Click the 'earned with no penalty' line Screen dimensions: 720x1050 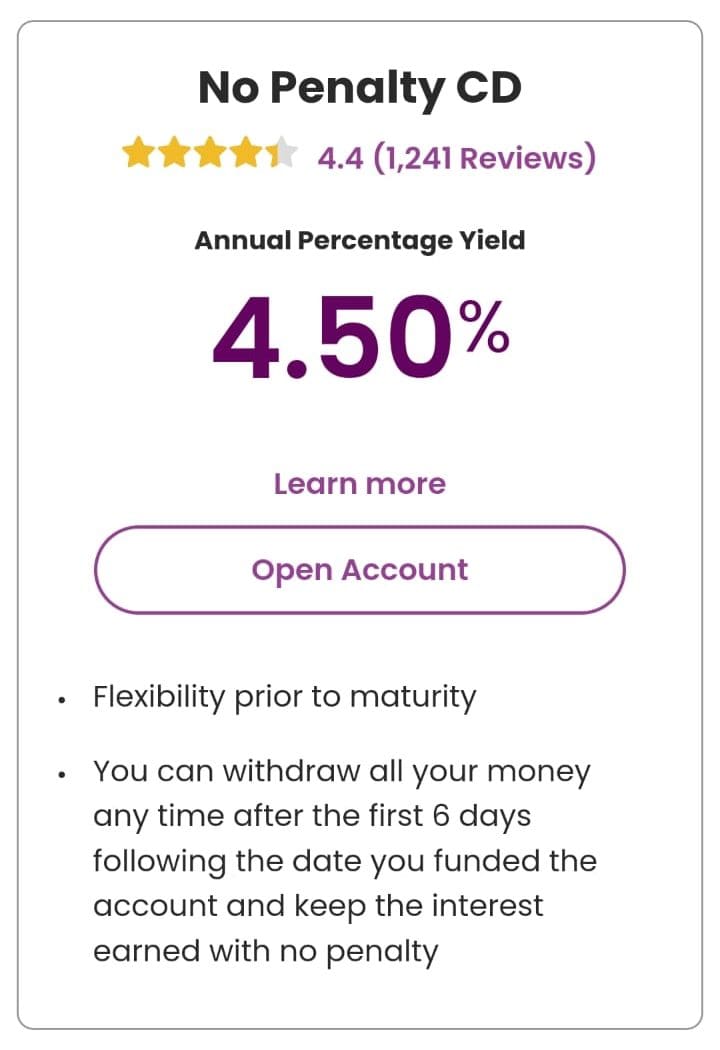pyautogui.click(x=265, y=951)
